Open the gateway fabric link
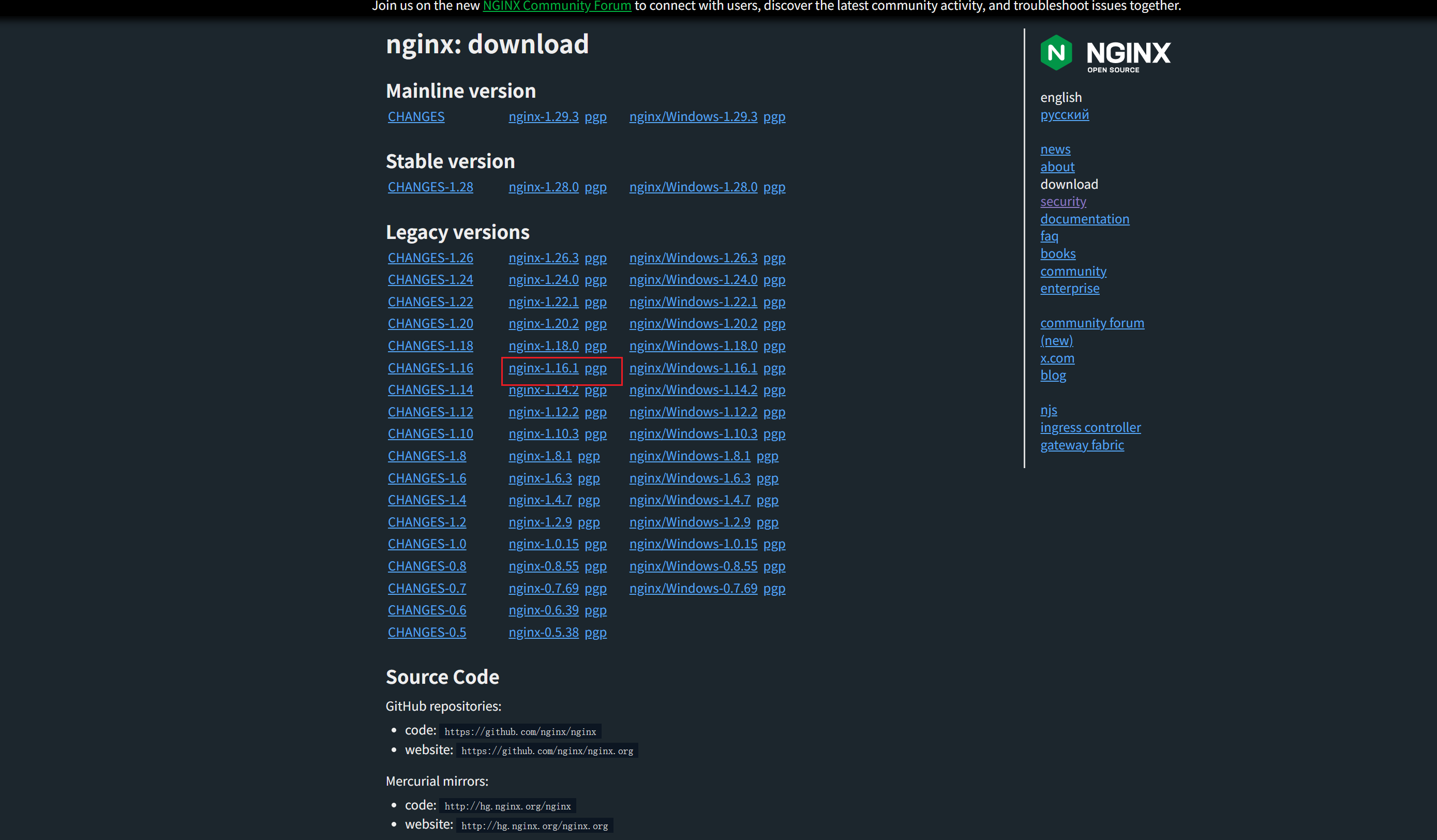Image resolution: width=1437 pixels, height=840 pixels. [1082, 445]
